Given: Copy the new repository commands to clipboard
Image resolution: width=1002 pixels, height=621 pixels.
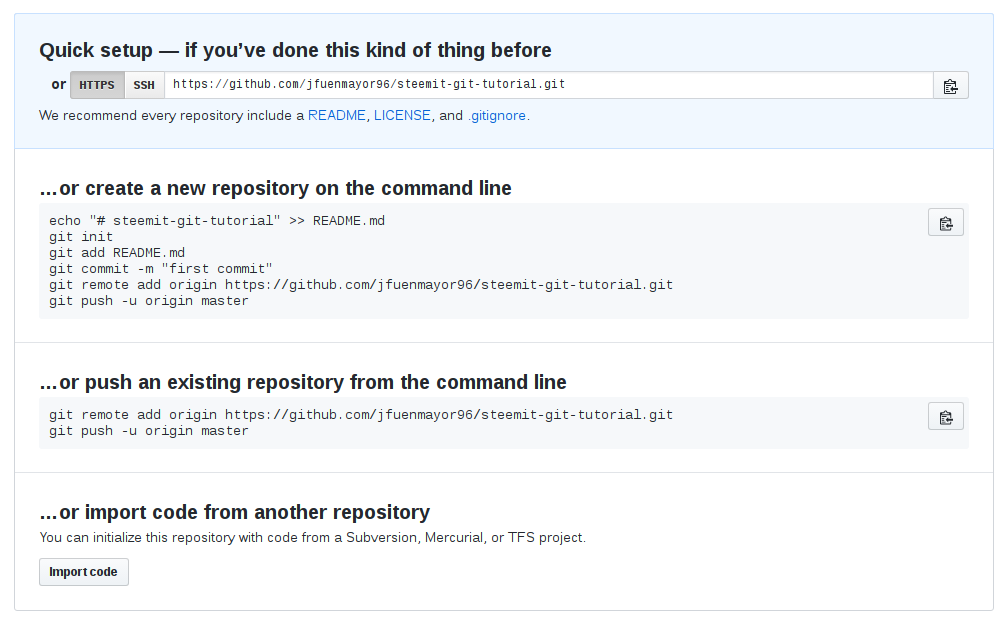Looking at the screenshot, I should 945,223.
